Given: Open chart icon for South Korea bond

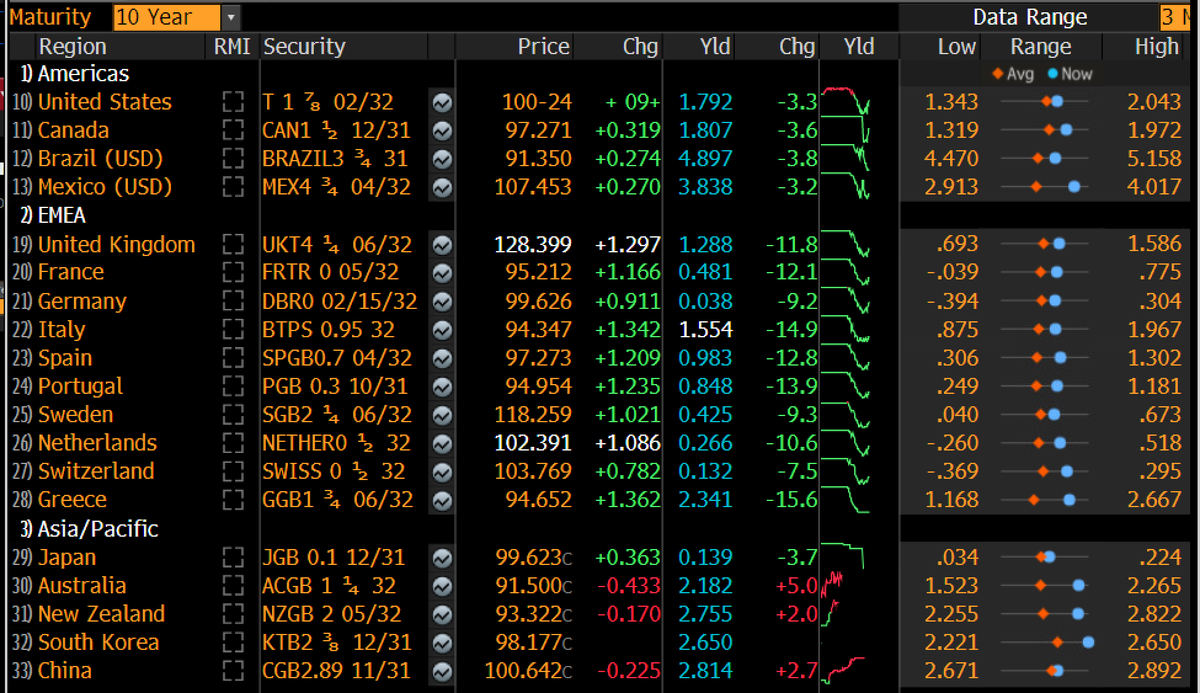Looking at the screenshot, I should point(441,643).
